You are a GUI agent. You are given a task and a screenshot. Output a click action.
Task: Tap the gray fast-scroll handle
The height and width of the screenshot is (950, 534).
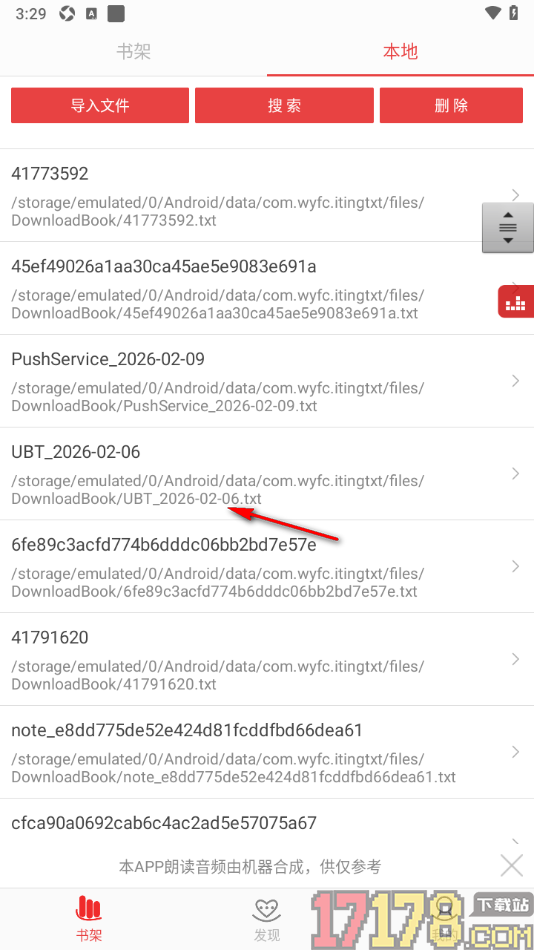(508, 228)
